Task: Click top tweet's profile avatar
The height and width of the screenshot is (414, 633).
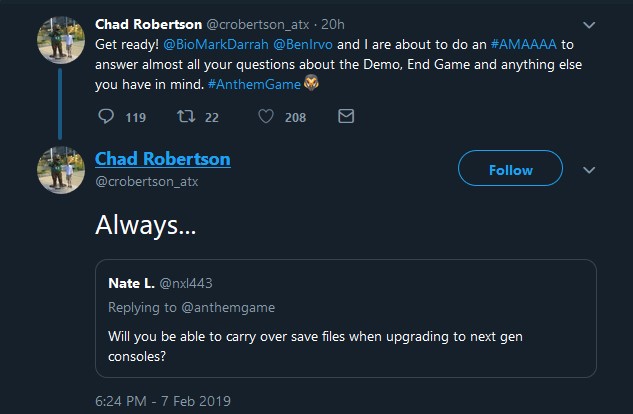Action: [x=59, y=39]
